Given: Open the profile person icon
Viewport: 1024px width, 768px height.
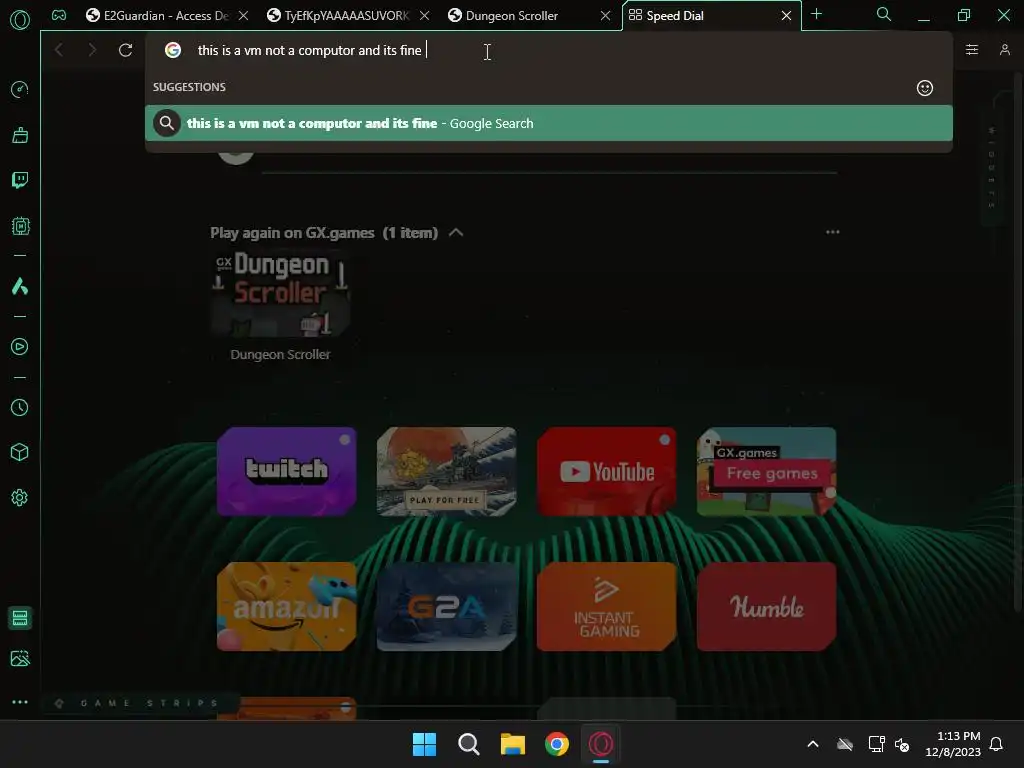Looking at the screenshot, I should 1004,50.
